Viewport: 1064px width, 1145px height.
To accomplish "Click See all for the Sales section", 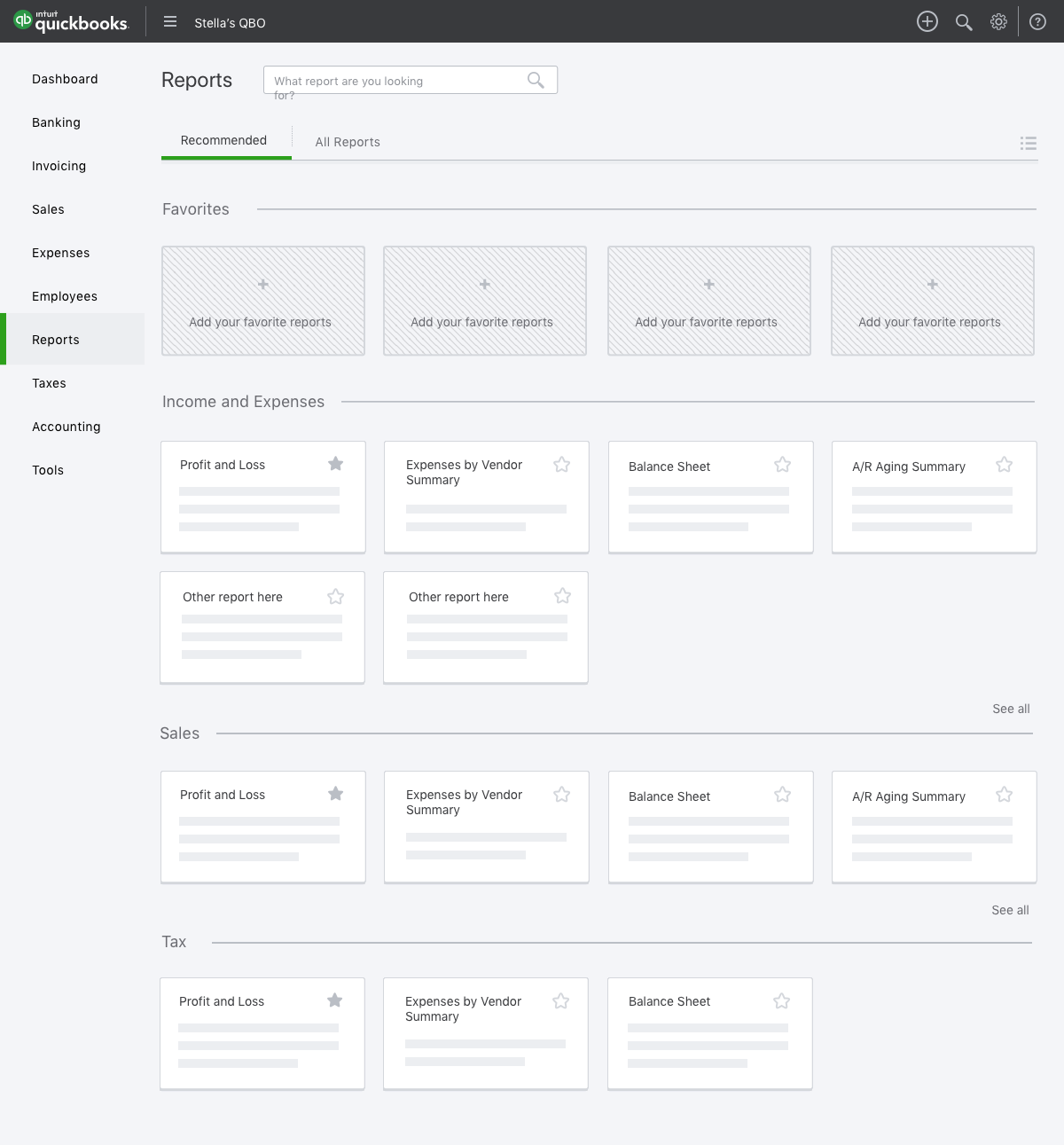I will point(1010,910).
